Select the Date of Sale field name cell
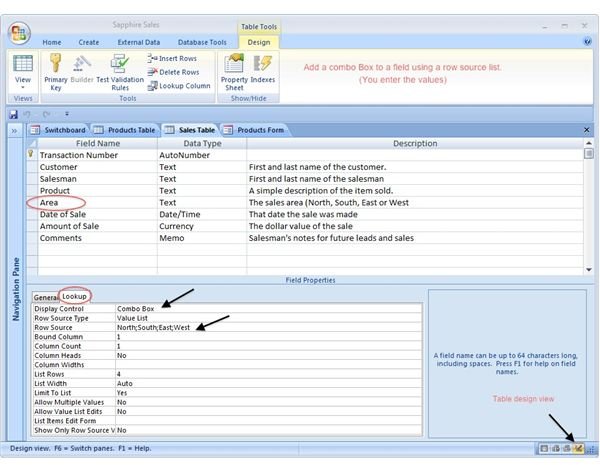Viewport: 600px width, 465px height. [98, 214]
